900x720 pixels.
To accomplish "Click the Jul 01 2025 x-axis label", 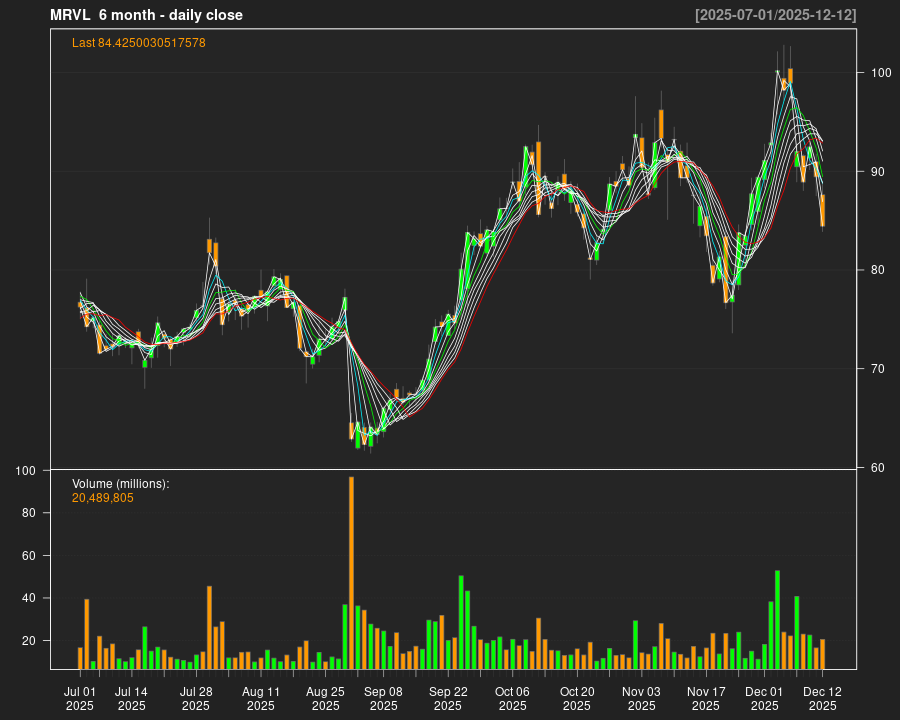I will click(80, 698).
